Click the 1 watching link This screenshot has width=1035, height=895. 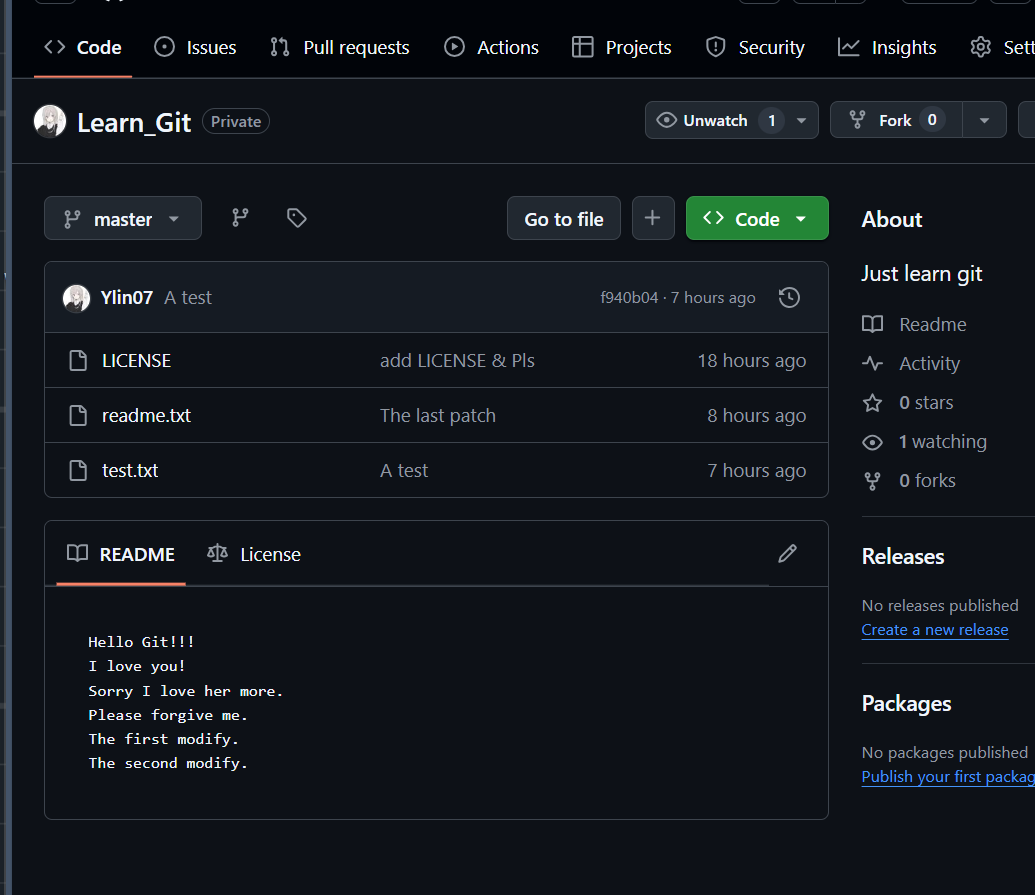click(924, 441)
